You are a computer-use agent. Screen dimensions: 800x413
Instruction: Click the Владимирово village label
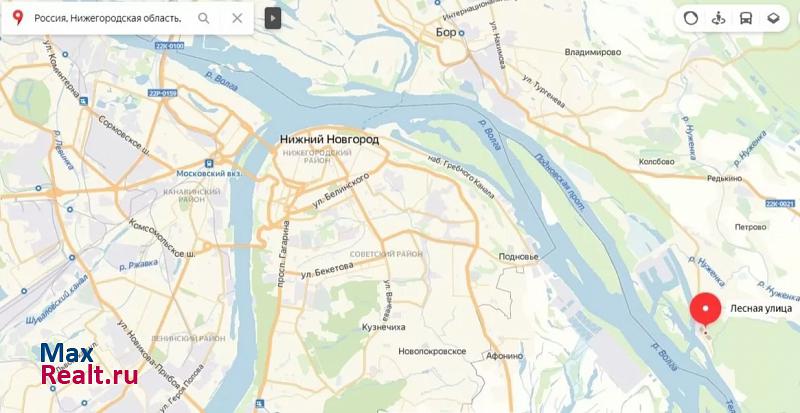coord(593,52)
